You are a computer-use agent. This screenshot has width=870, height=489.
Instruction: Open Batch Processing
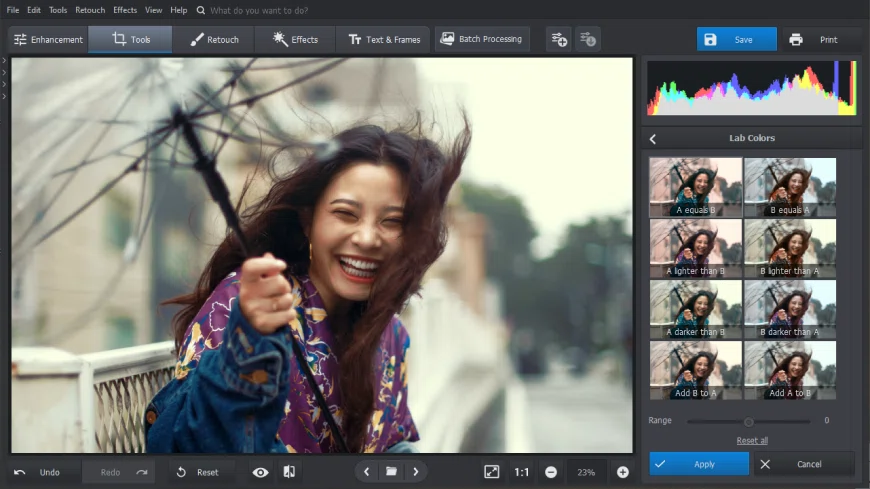[482, 39]
